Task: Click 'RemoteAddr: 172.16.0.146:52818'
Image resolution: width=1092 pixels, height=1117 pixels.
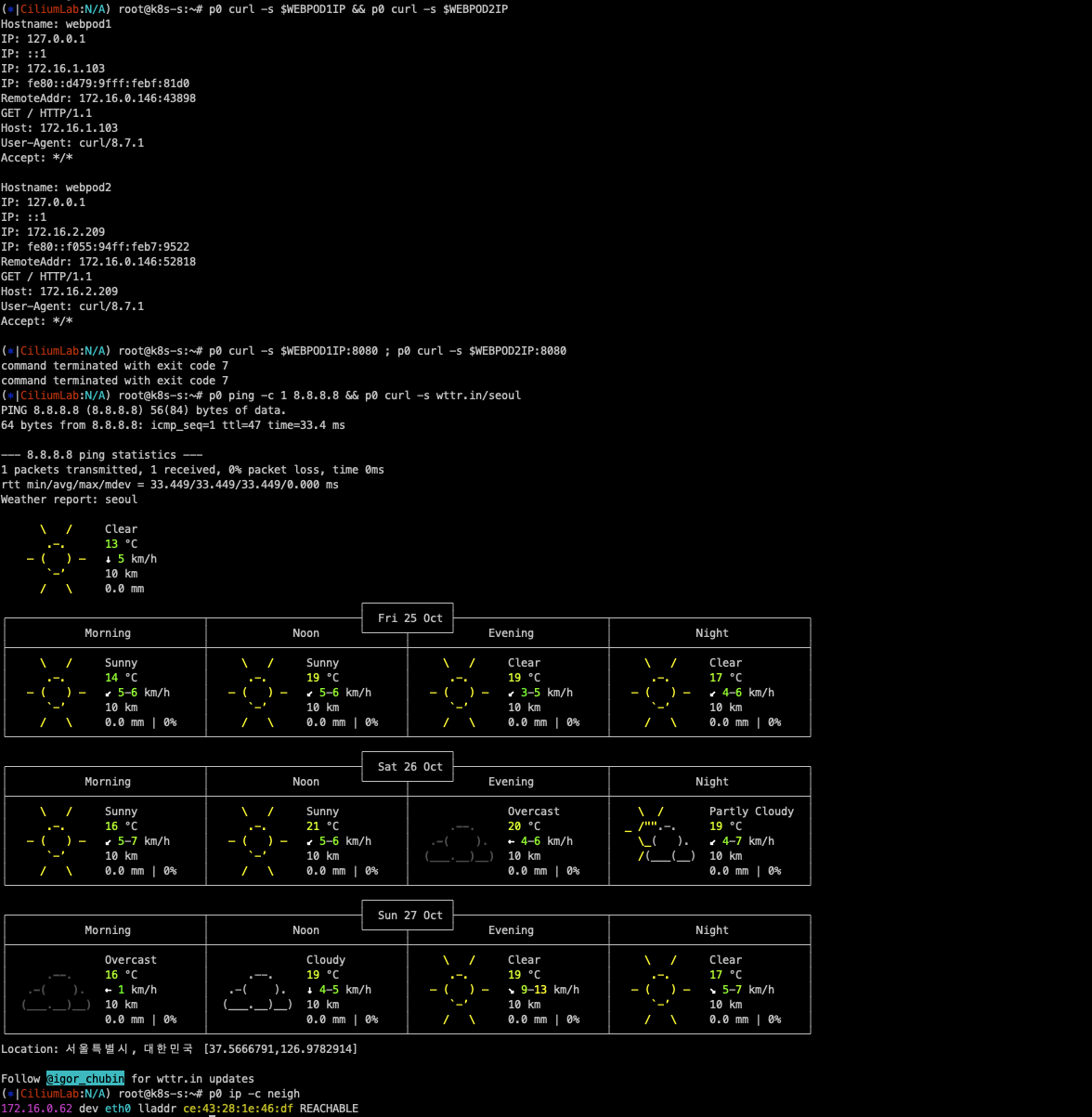Action: [98, 262]
